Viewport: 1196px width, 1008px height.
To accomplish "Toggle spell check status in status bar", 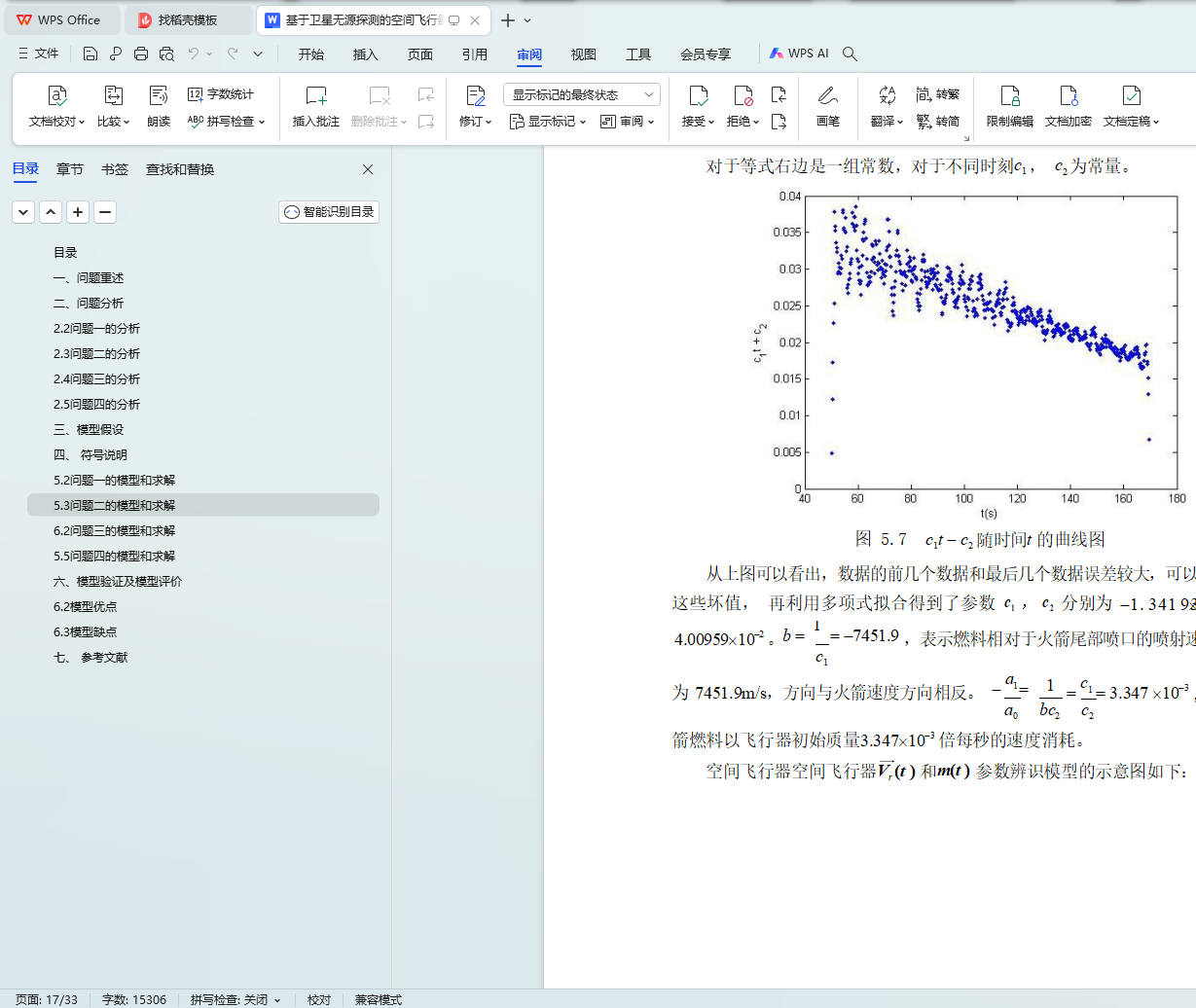I will pyautogui.click(x=235, y=999).
